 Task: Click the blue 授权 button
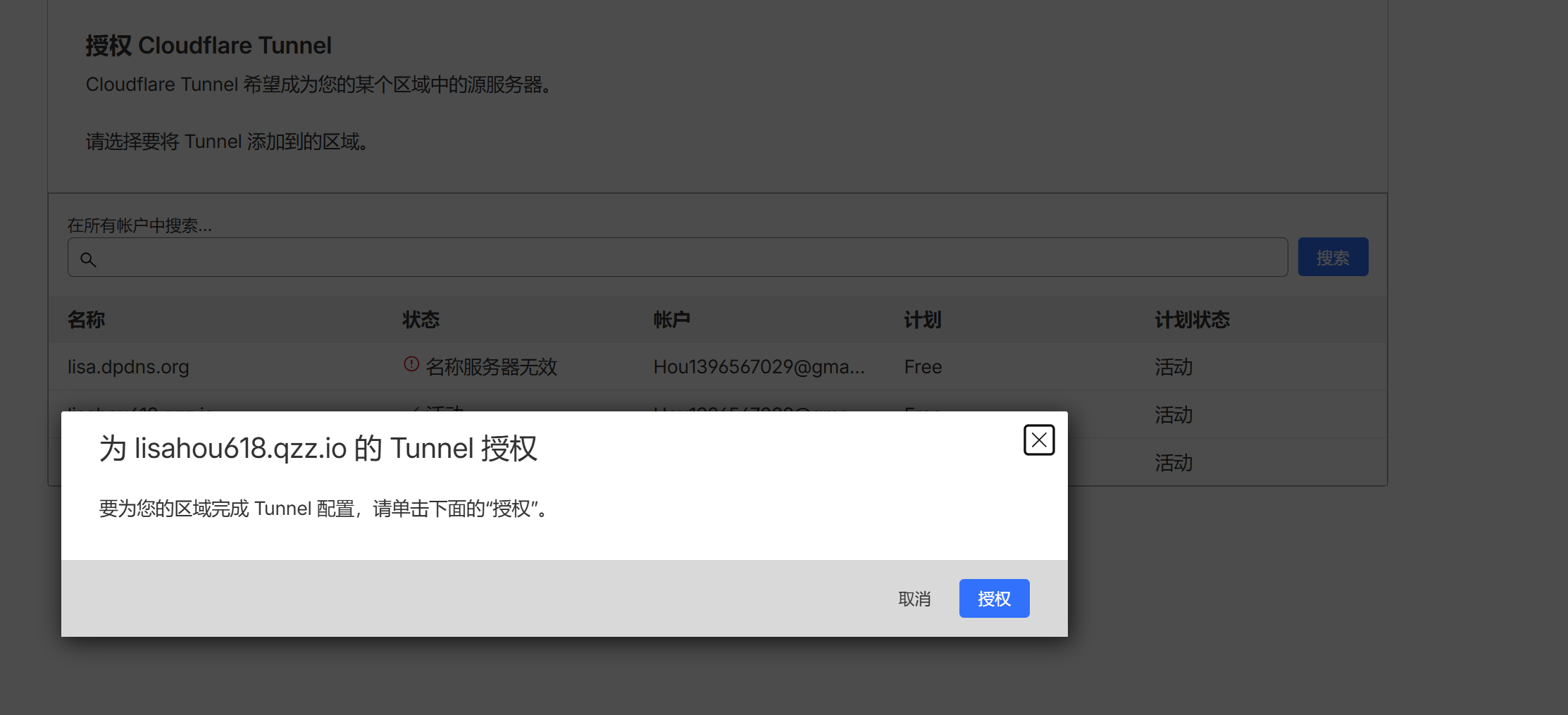[993, 598]
